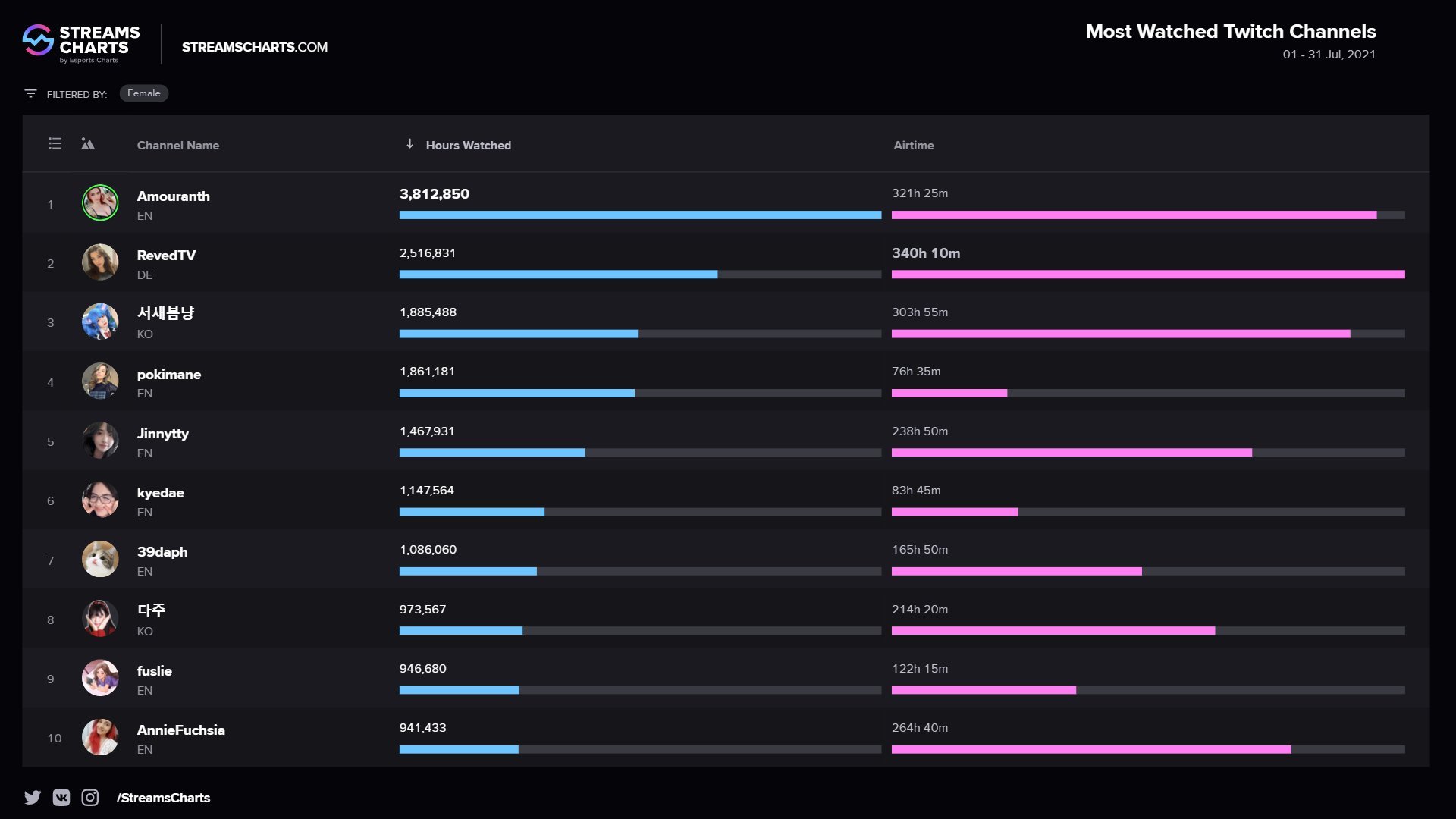This screenshot has height=819, width=1456.
Task: Remove the Female filter chip
Action: click(144, 93)
